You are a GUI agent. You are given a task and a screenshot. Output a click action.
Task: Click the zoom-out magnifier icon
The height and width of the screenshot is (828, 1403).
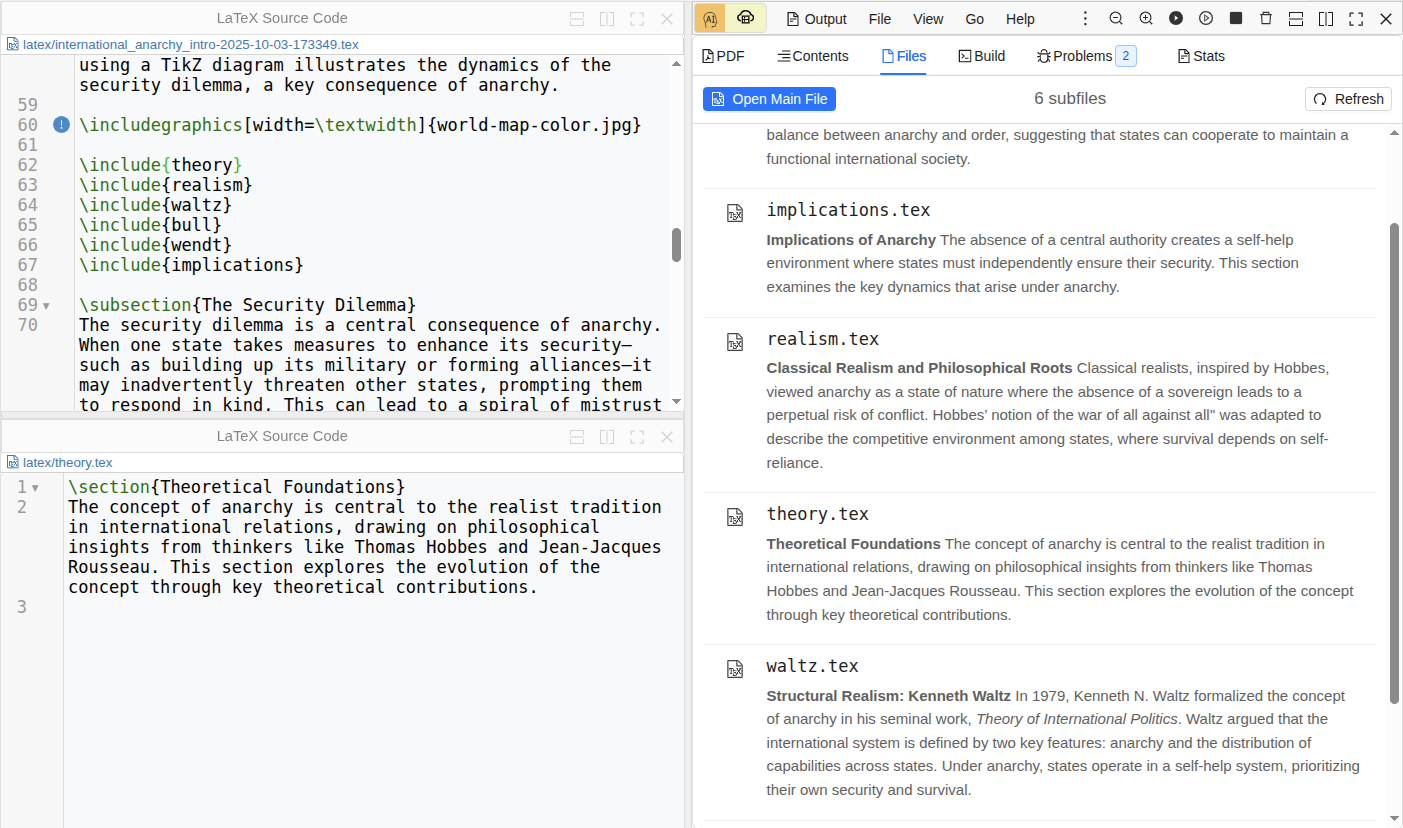(x=1116, y=18)
